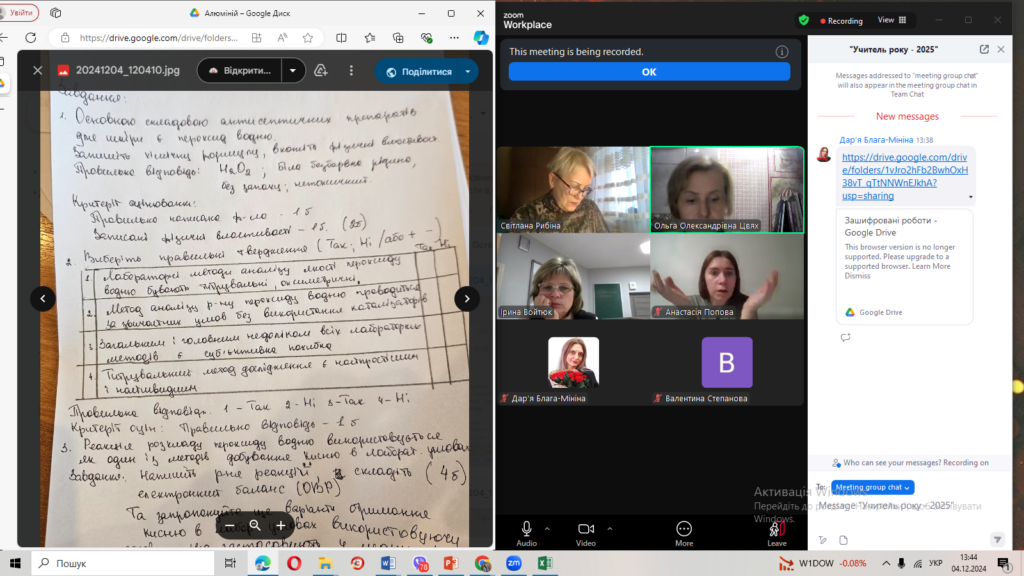Go to previous image in Drive preview
This screenshot has width=1024, height=576.
(x=42, y=298)
